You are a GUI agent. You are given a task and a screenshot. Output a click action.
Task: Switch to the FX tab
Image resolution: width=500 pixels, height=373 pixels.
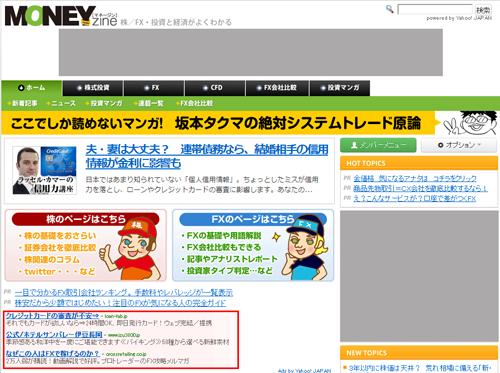tap(154, 88)
